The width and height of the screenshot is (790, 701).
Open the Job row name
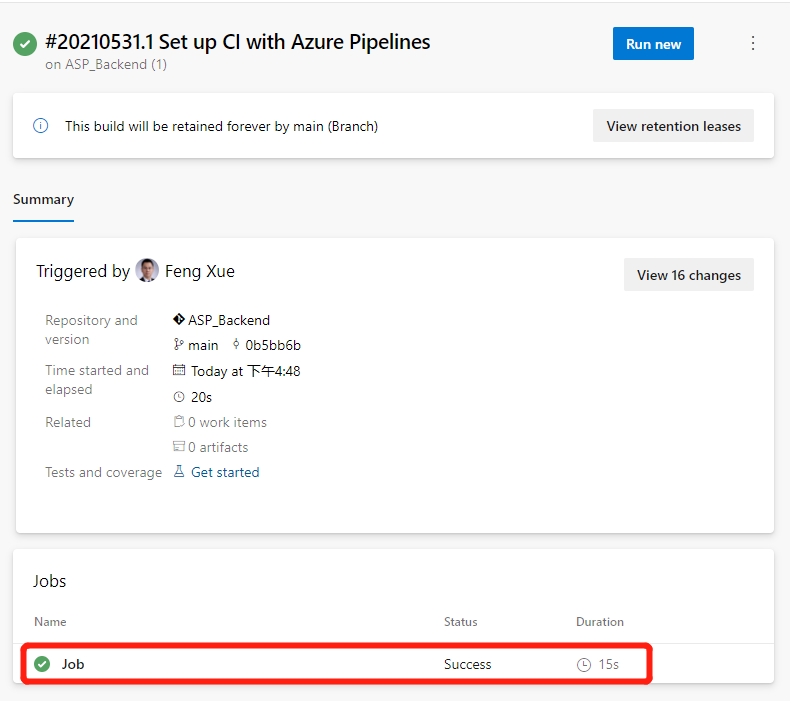pyautogui.click(x=73, y=664)
